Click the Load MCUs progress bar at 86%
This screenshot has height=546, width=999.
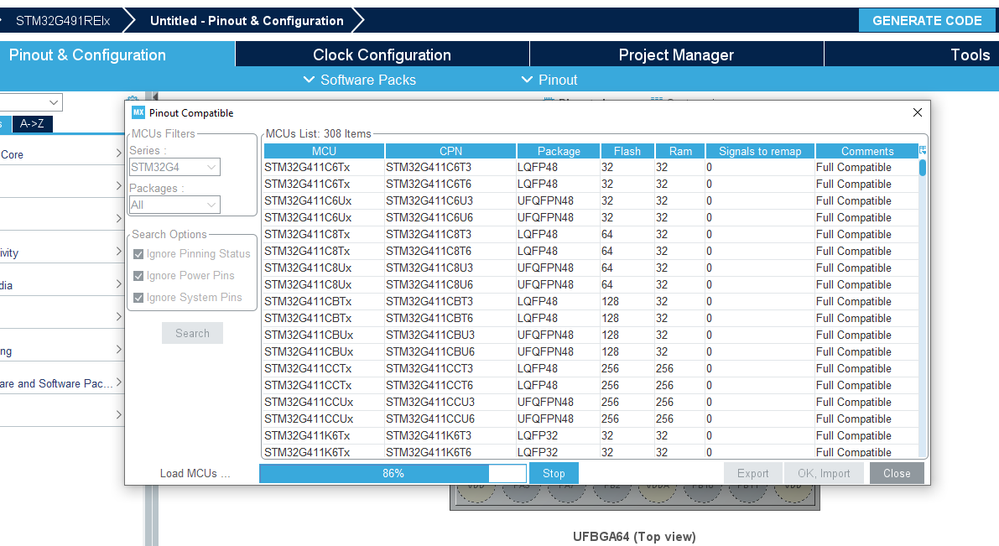click(x=393, y=473)
